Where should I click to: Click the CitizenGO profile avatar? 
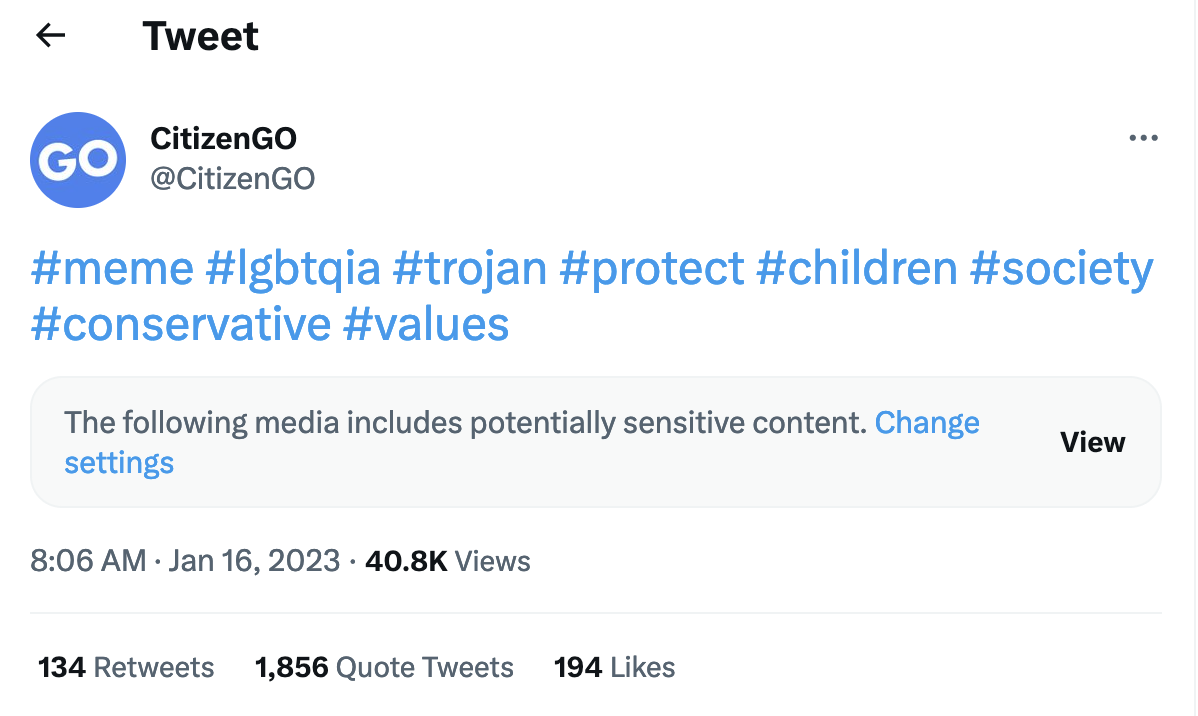(x=78, y=160)
